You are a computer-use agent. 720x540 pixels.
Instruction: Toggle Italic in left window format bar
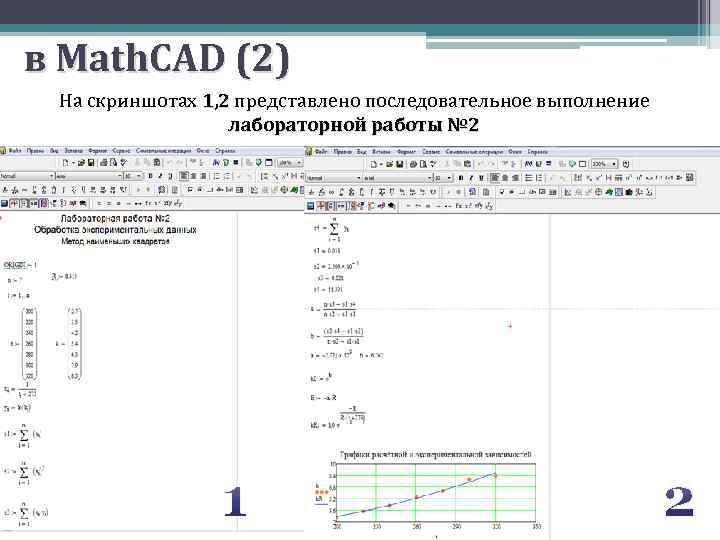(x=160, y=176)
